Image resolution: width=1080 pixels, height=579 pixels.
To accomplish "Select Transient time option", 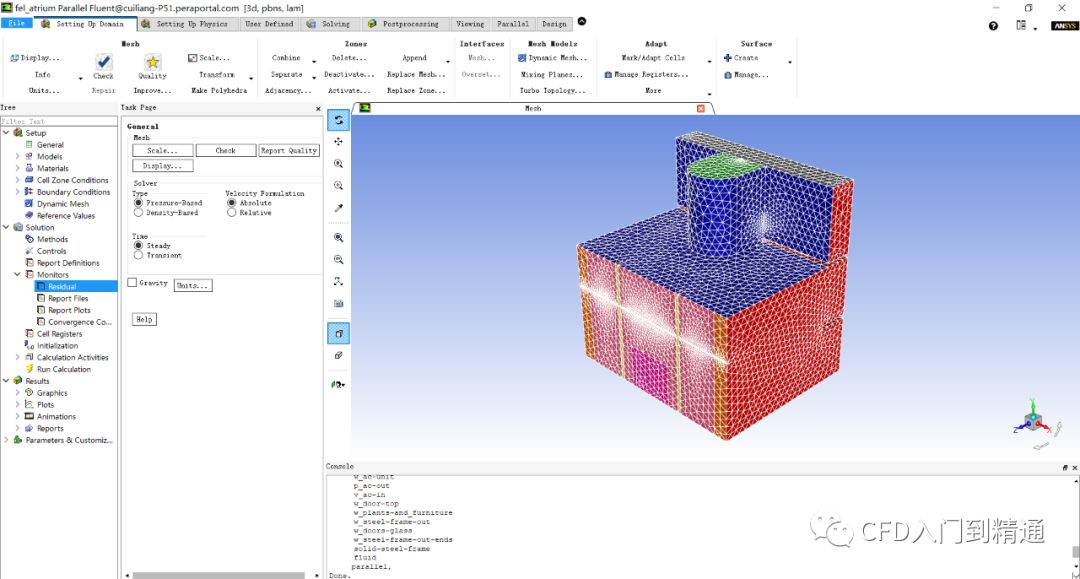I will pyautogui.click(x=138, y=255).
